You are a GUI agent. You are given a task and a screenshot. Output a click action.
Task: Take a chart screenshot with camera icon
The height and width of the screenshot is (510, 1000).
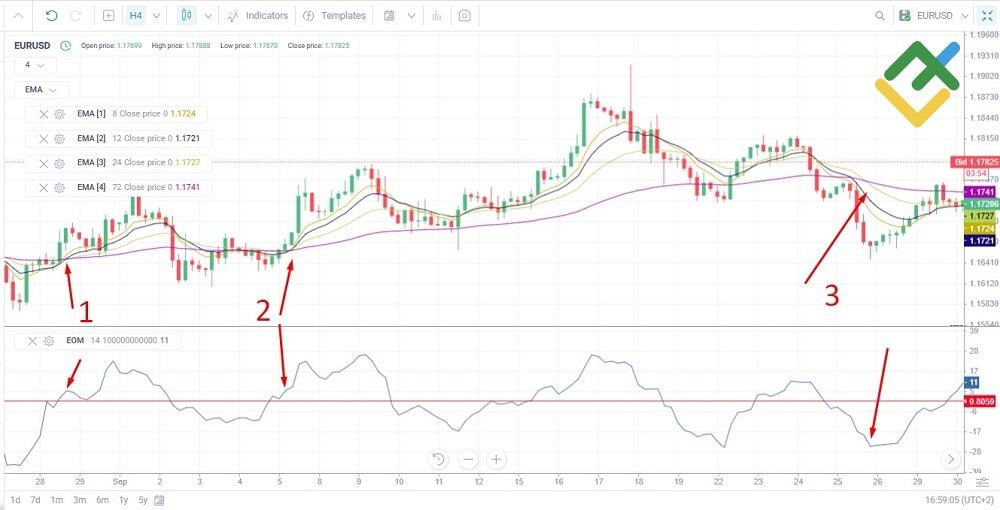(464, 15)
